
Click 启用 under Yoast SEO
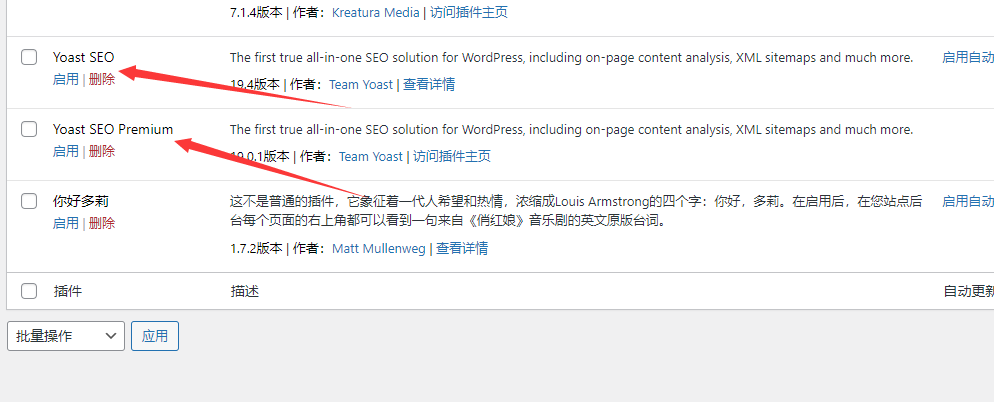coord(66,79)
